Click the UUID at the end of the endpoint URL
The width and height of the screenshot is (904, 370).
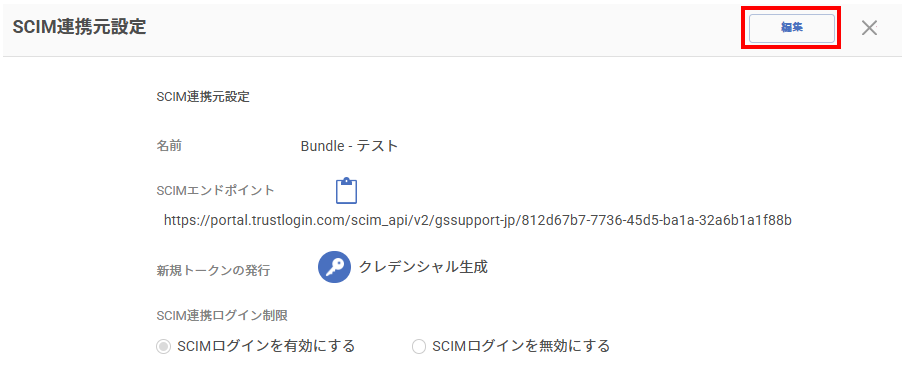click(657, 220)
